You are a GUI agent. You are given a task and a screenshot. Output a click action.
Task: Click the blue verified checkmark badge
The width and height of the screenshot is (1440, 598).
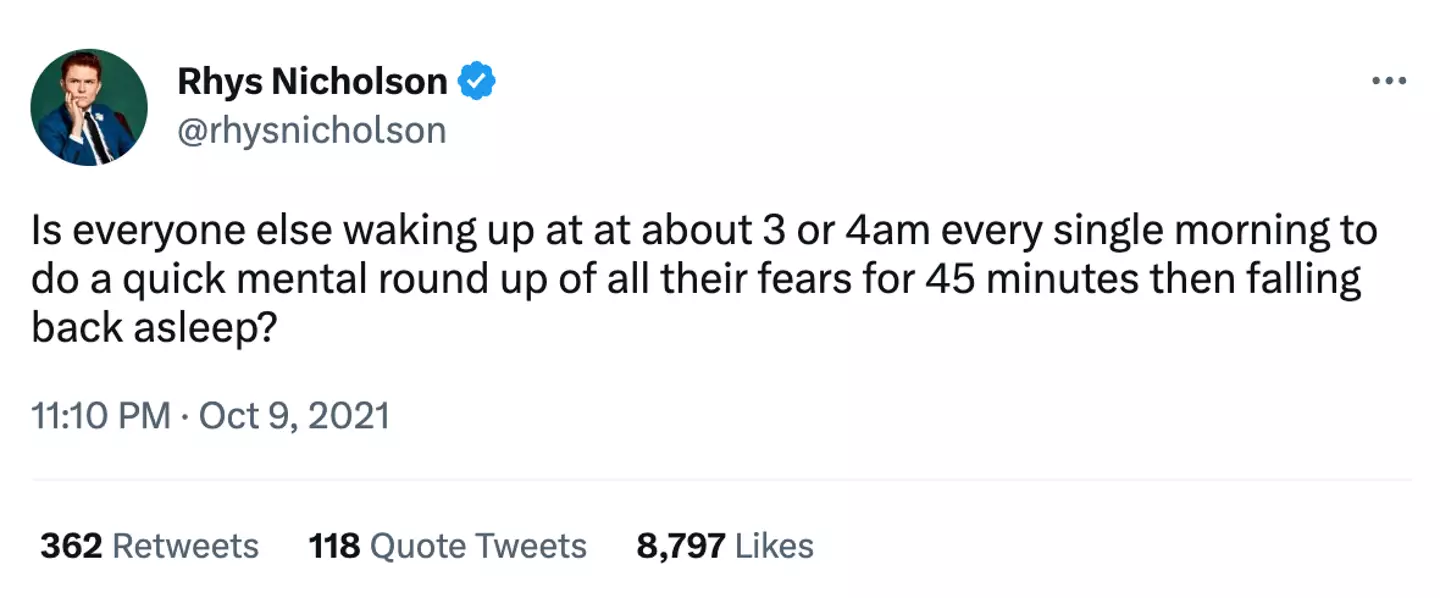click(x=477, y=82)
